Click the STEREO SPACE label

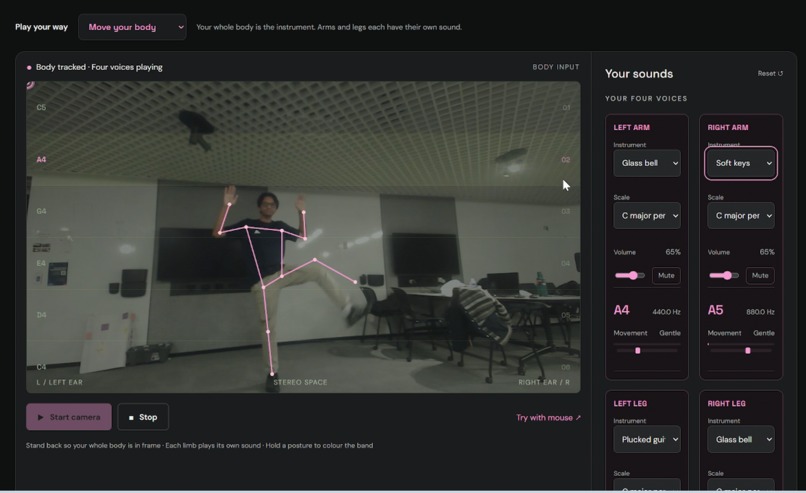coord(300,382)
